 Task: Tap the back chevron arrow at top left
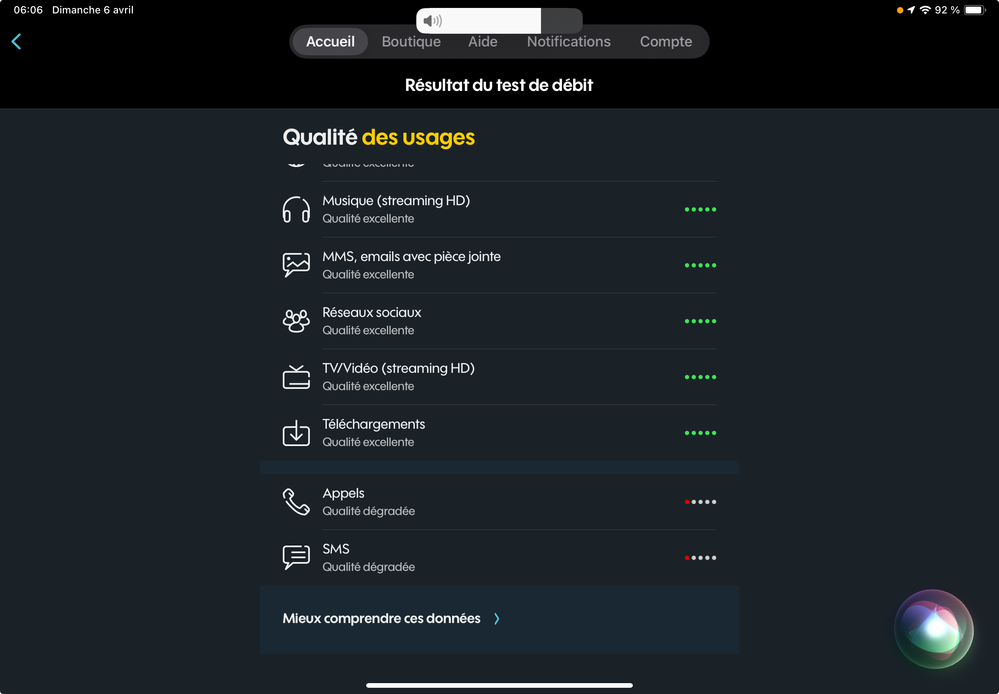[16, 42]
